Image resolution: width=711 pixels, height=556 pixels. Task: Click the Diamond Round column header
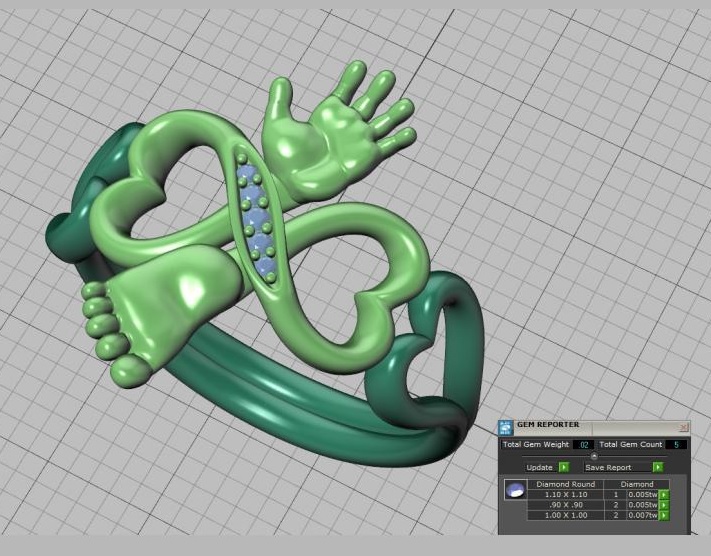coord(565,484)
